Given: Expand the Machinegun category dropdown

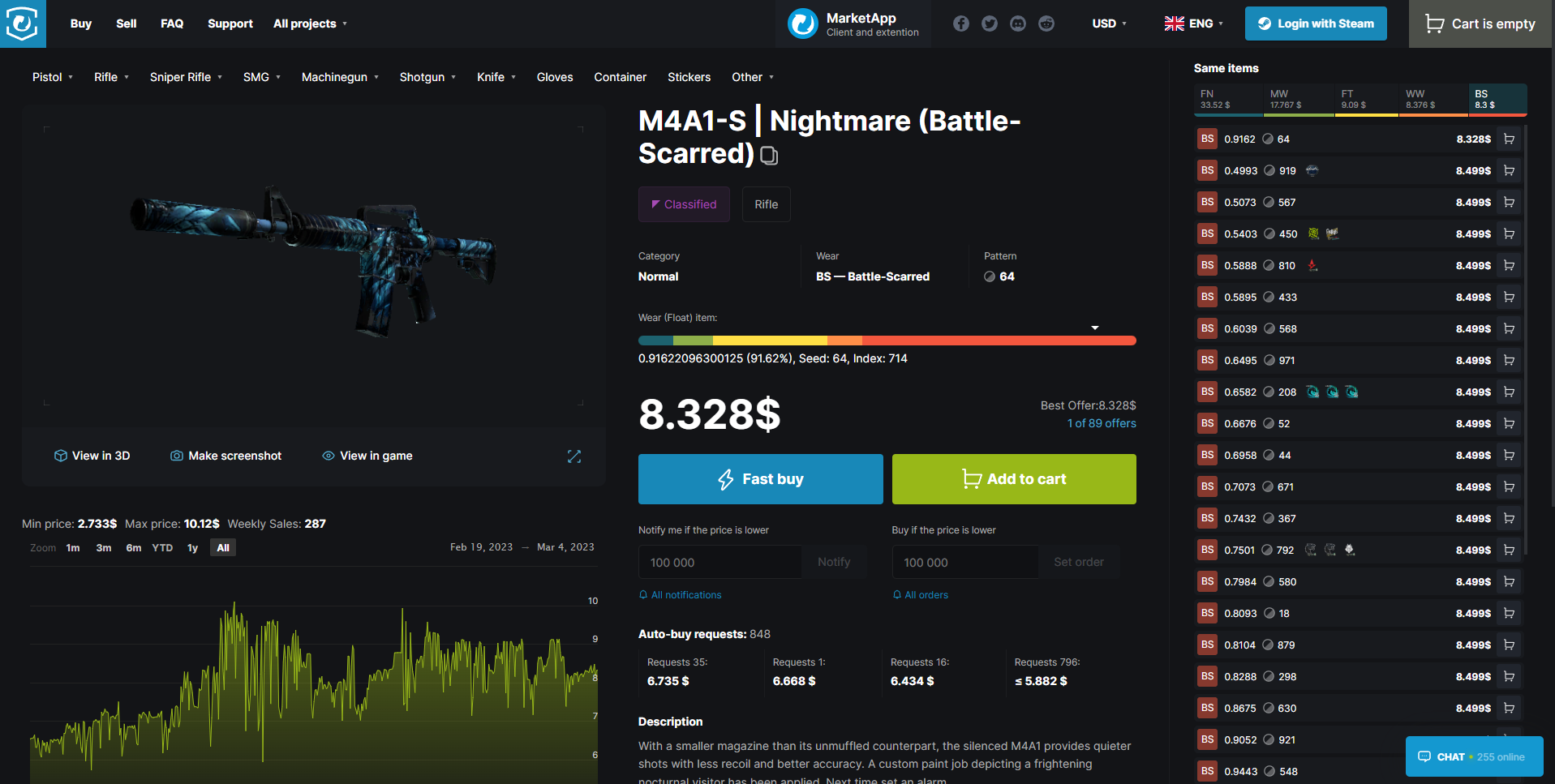Looking at the screenshot, I should [x=340, y=77].
